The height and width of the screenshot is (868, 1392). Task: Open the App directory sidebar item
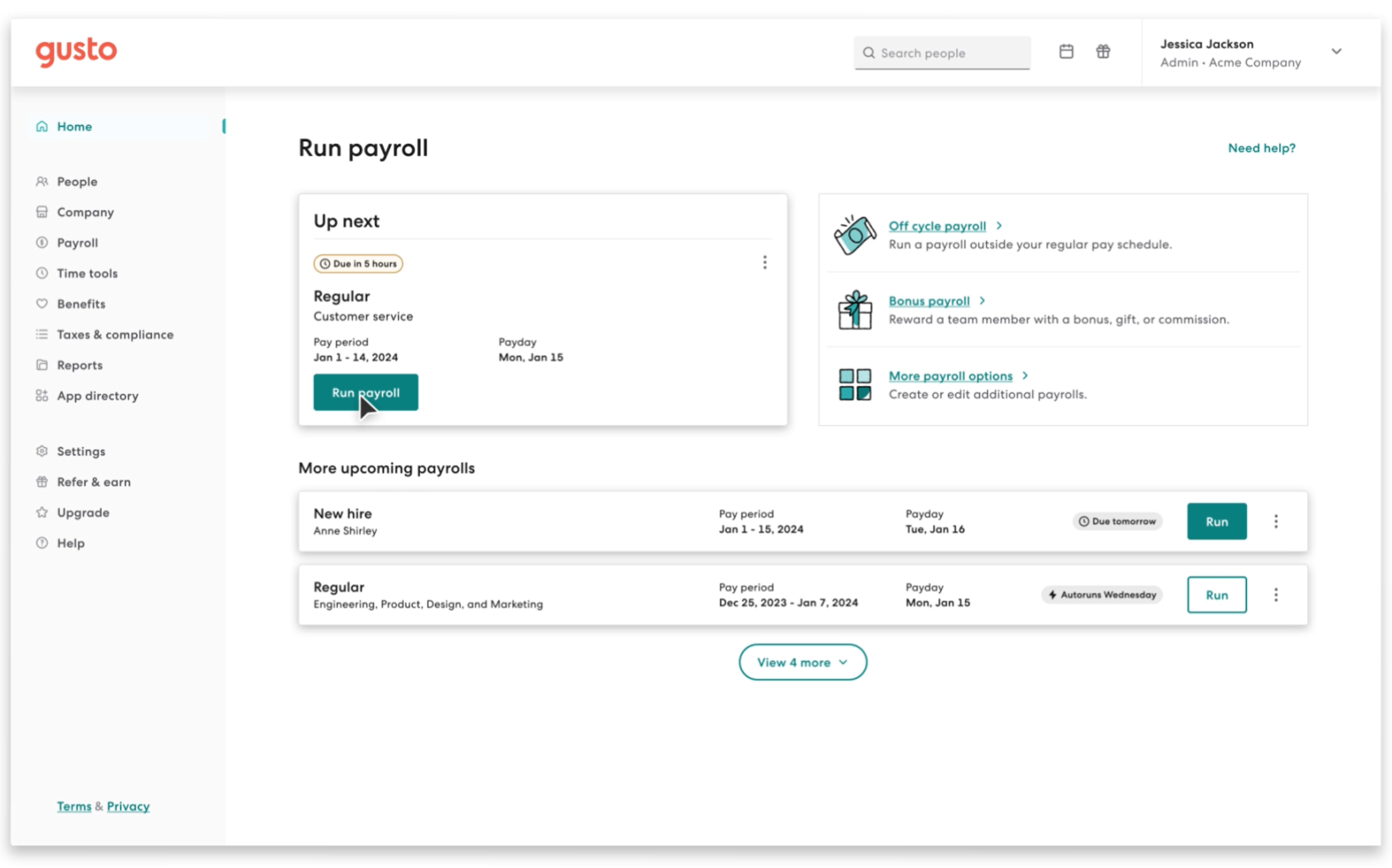[98, 395]
